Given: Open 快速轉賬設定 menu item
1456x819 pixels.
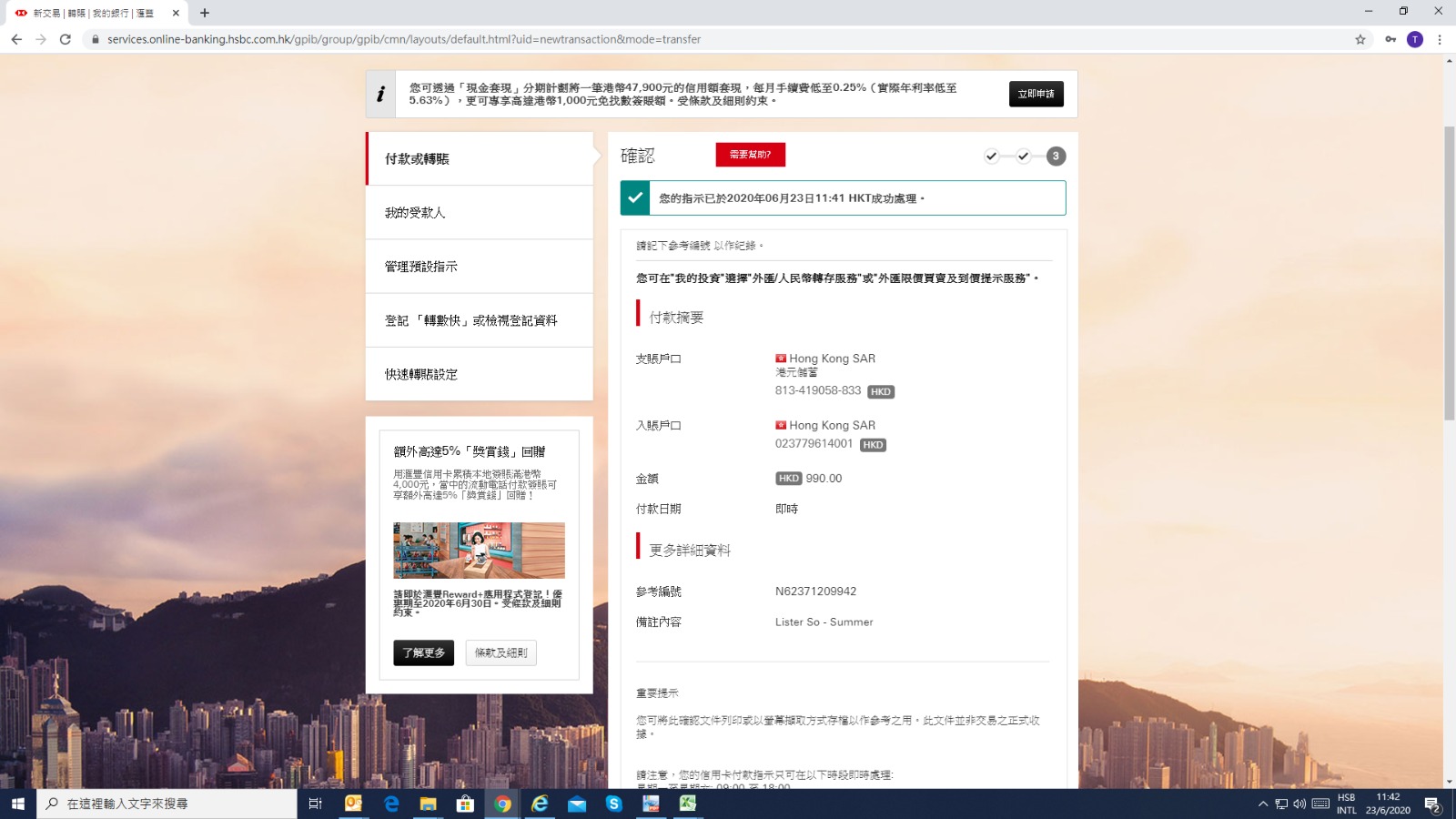Looking at the screenshot, I should (420, 374).
